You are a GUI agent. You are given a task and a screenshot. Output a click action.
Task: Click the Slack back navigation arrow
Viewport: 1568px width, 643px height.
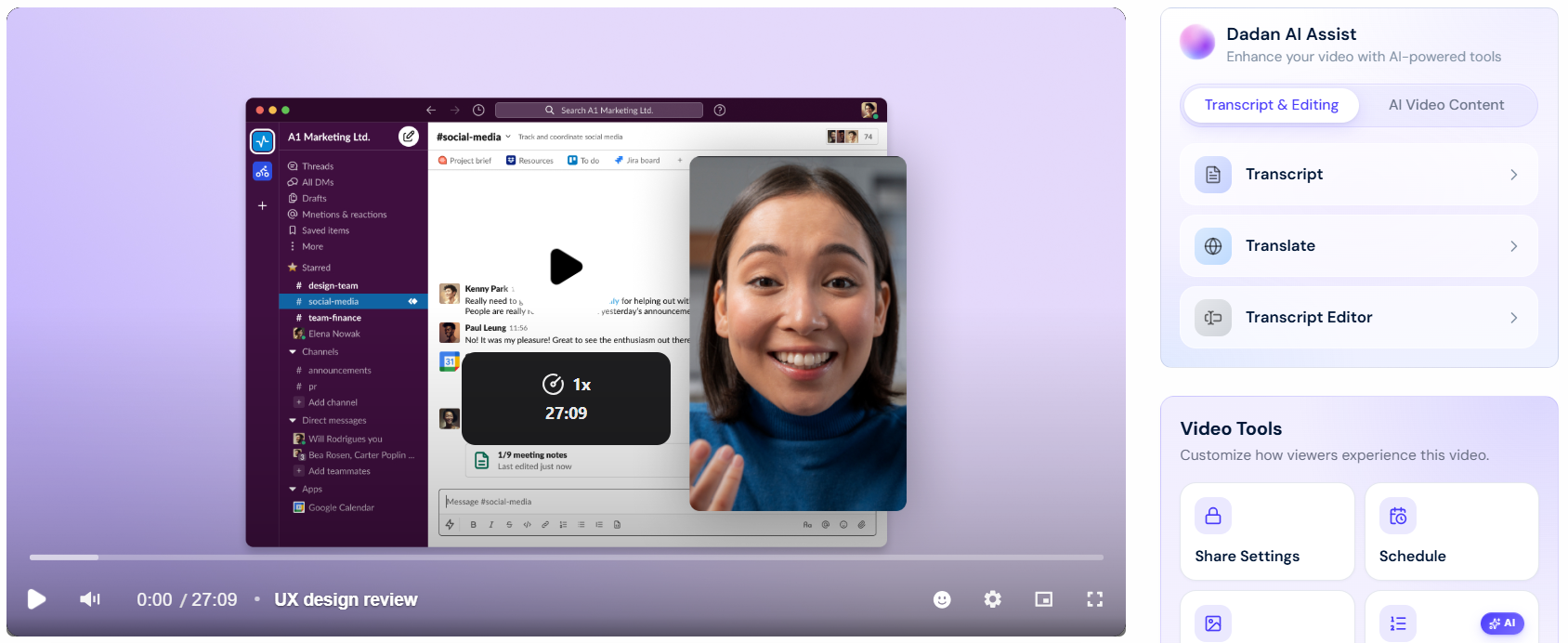[x=431, y=110]
